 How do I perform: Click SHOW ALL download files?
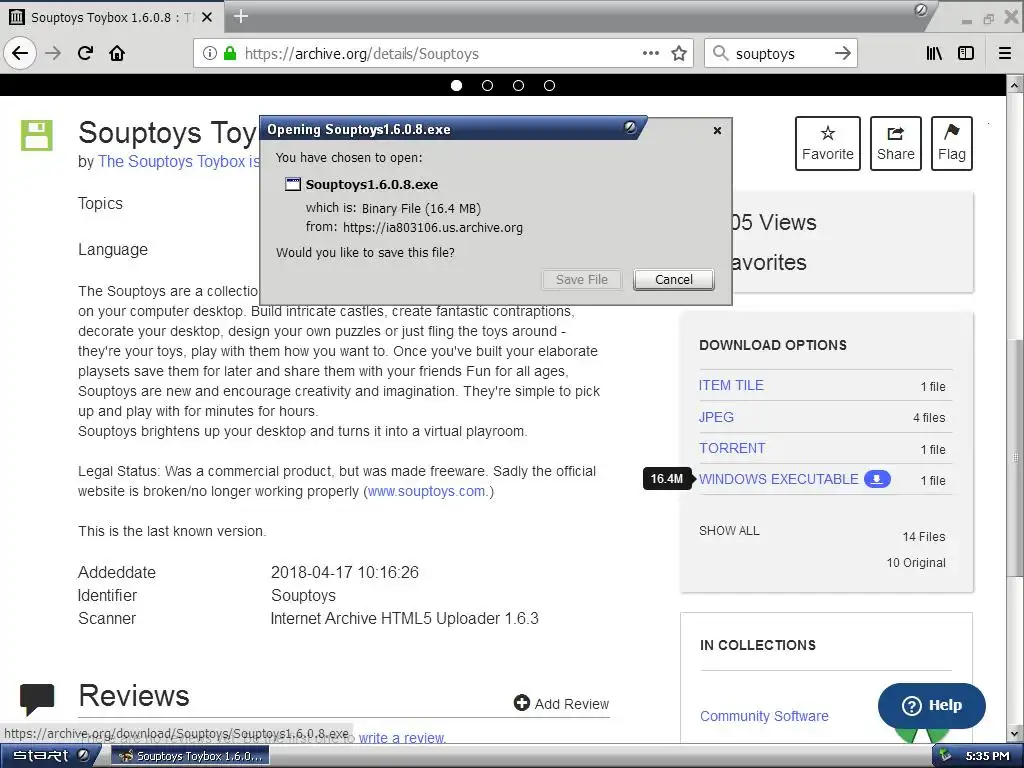click(x=729, y=531)
